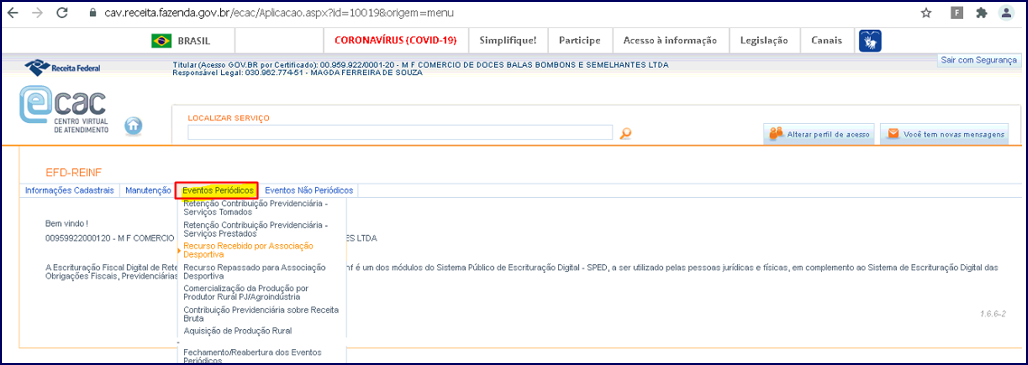Open the Manutenção menu
This screenshot has width=1028, height=365.
pos(148,190)
